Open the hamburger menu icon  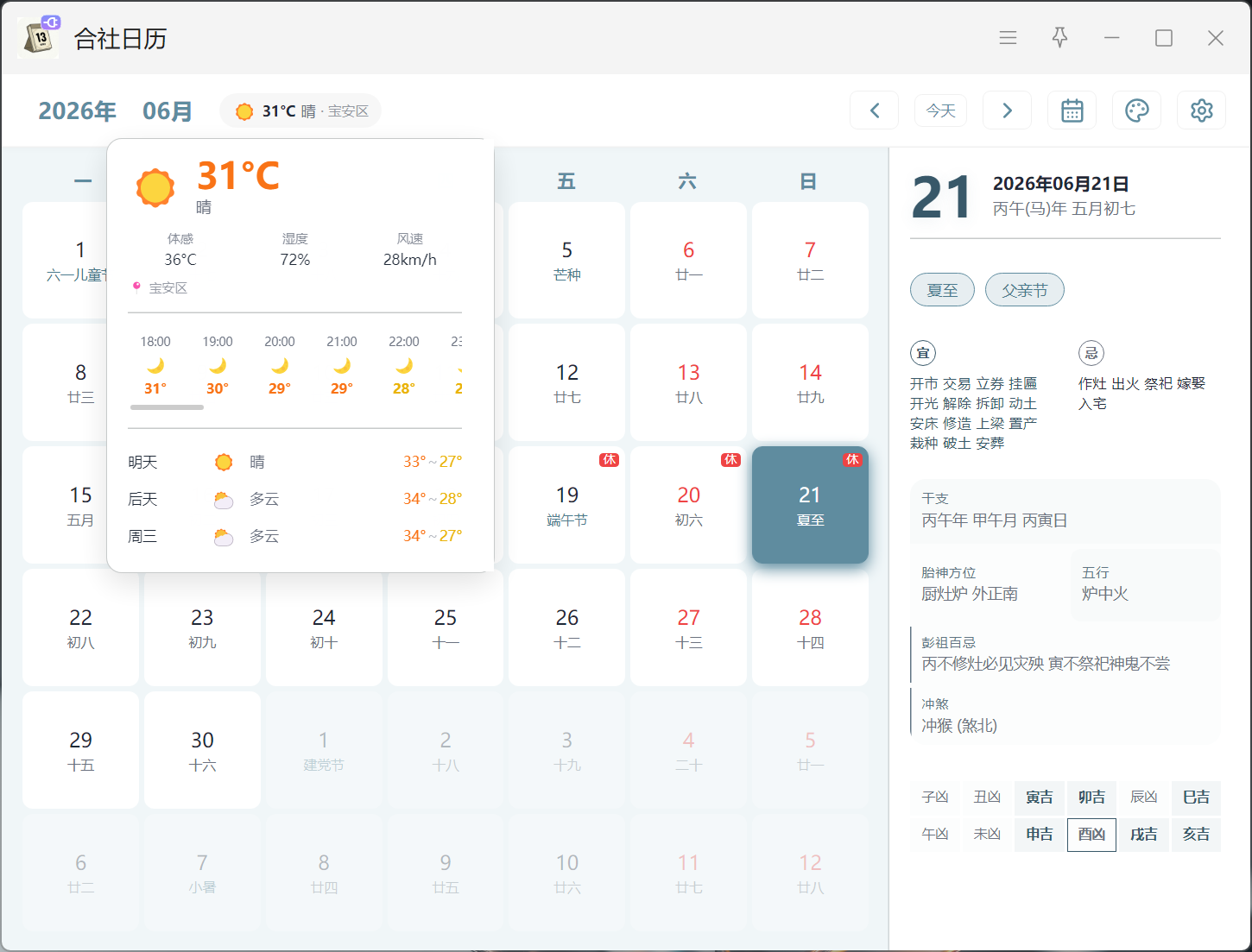click(x=1008, y=38)
